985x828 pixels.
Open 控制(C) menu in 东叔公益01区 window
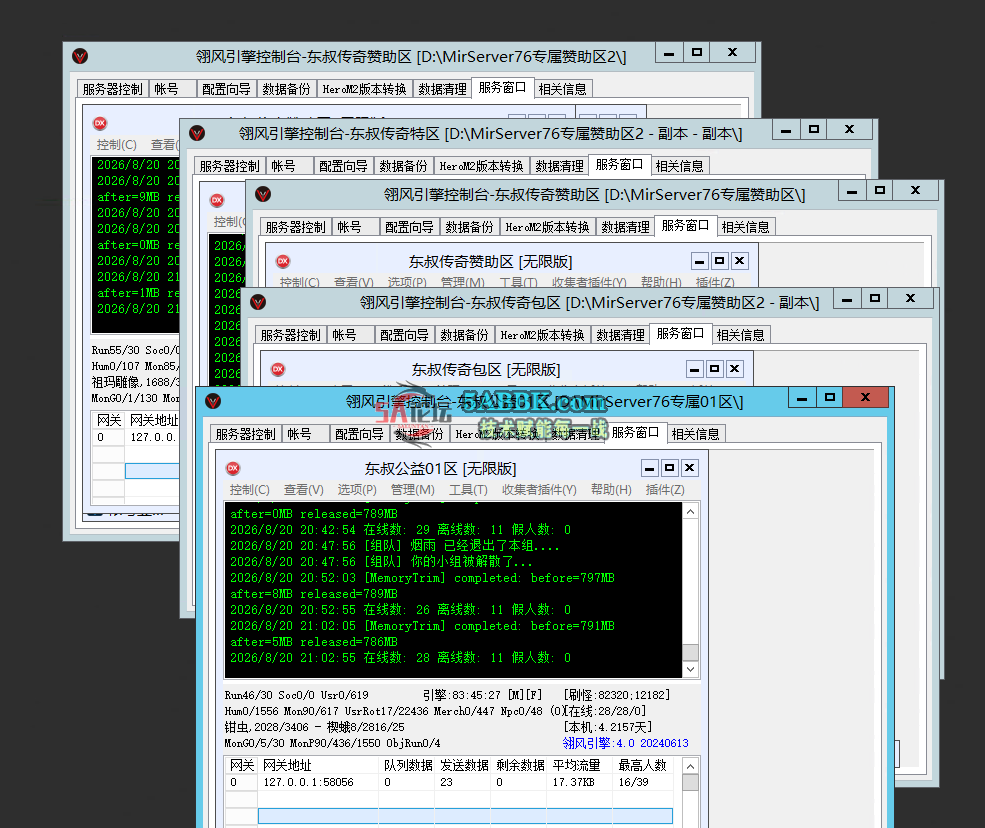pyautogui.click(x=249, y=489)
